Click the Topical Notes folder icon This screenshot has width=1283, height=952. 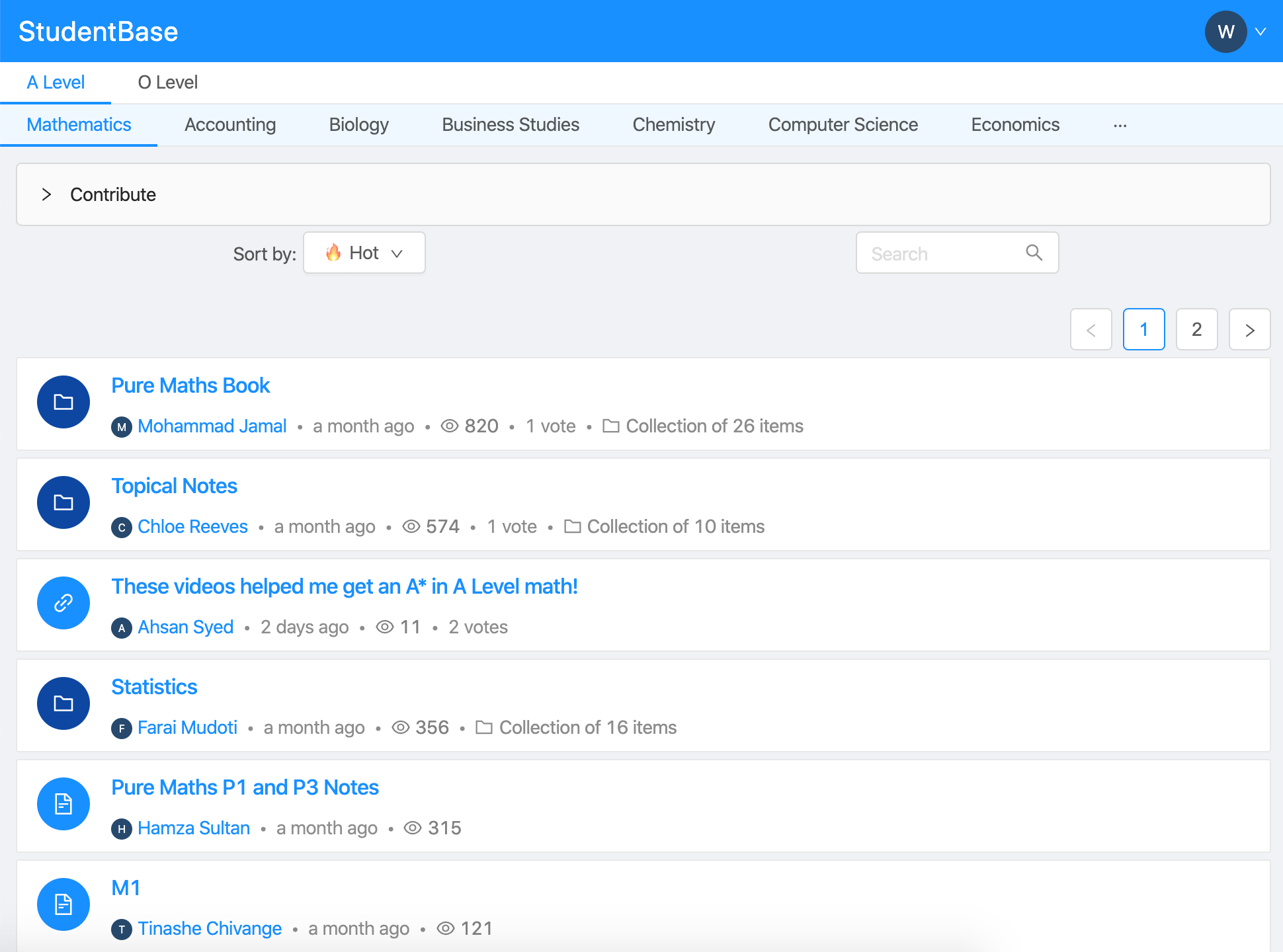tap(63, 502)
